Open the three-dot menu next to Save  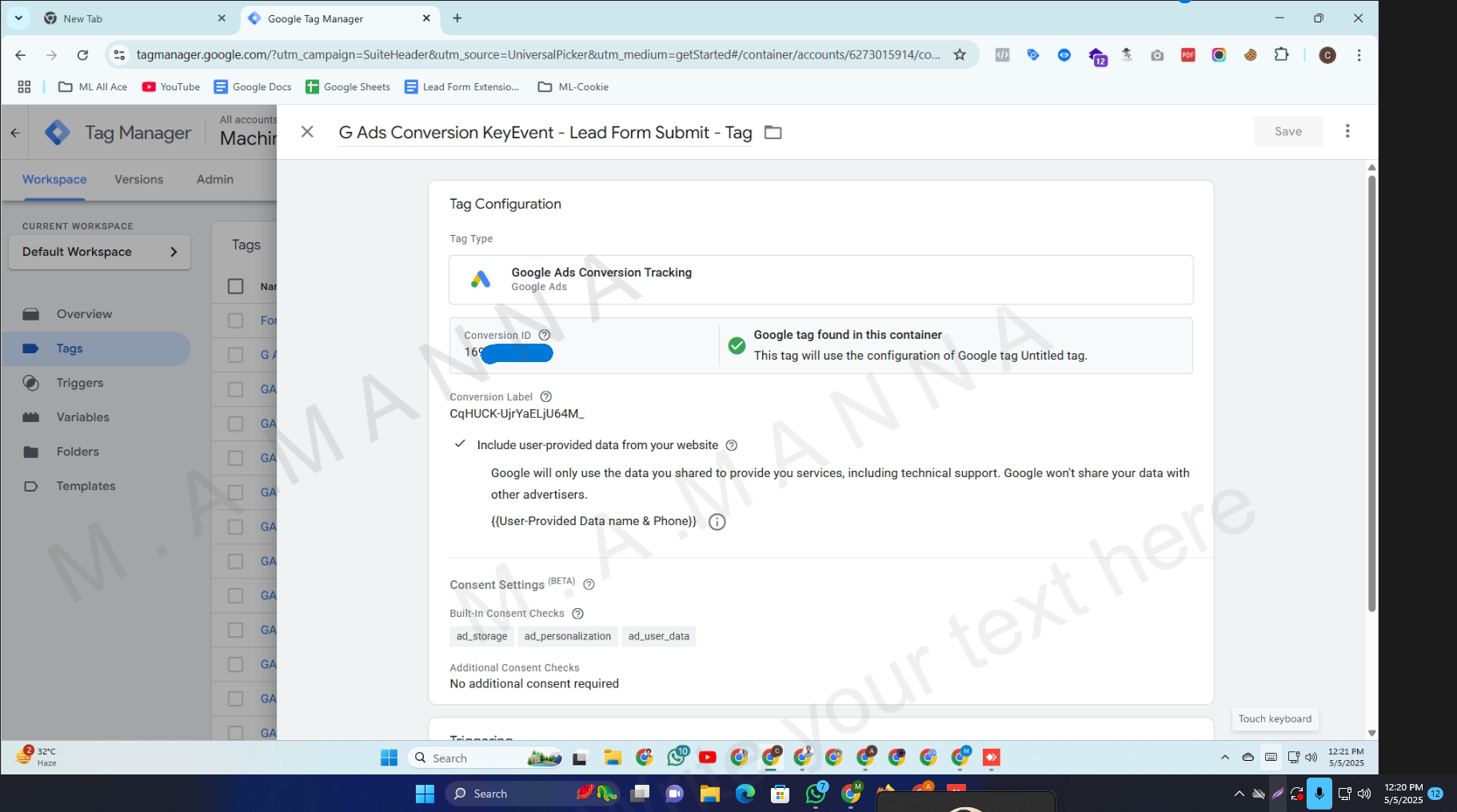point(1347,131)
